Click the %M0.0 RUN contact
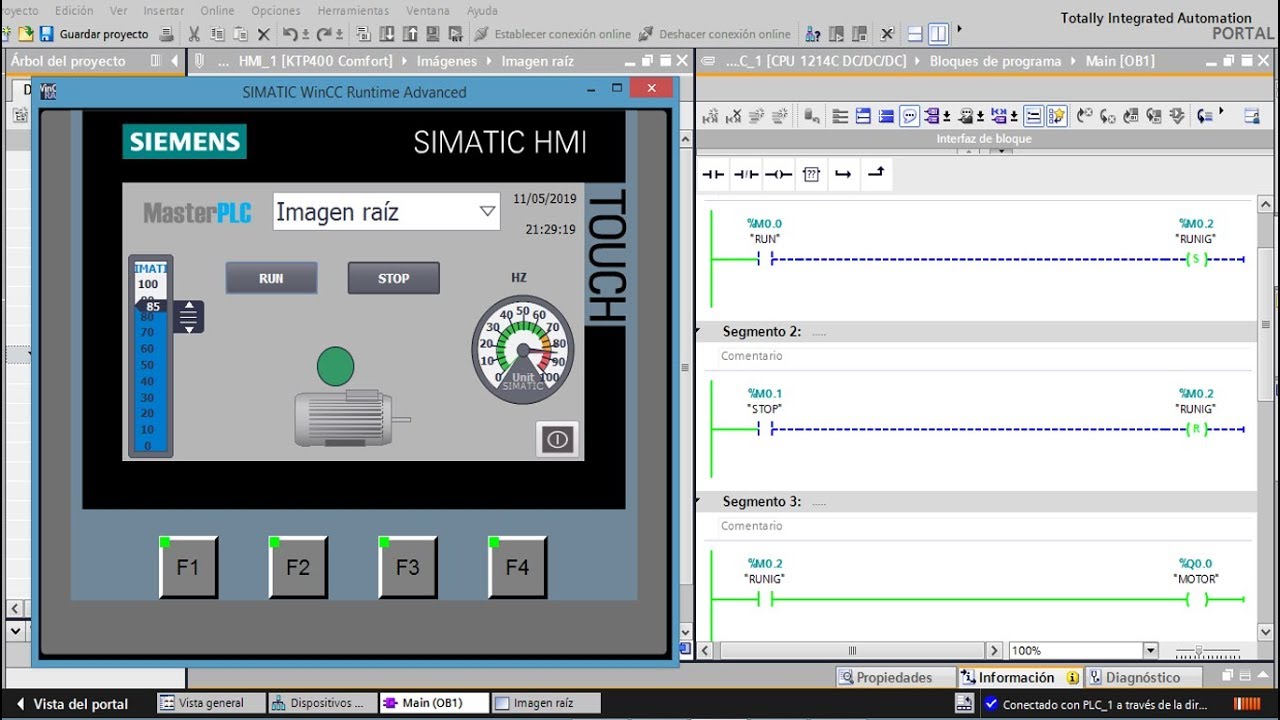1280x720 pixels. tap(764, 260)
